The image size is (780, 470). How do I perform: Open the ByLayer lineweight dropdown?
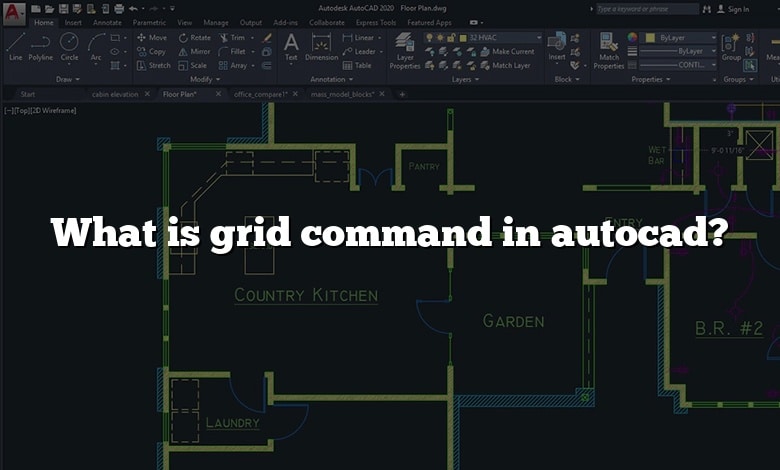[x=714, y=51]
